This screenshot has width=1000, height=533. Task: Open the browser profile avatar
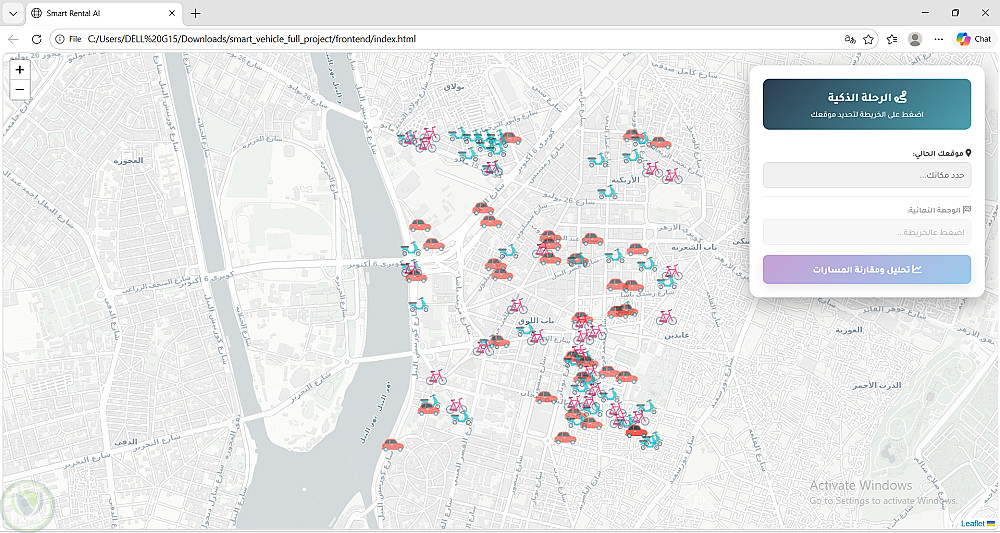[x=915, y=39]
